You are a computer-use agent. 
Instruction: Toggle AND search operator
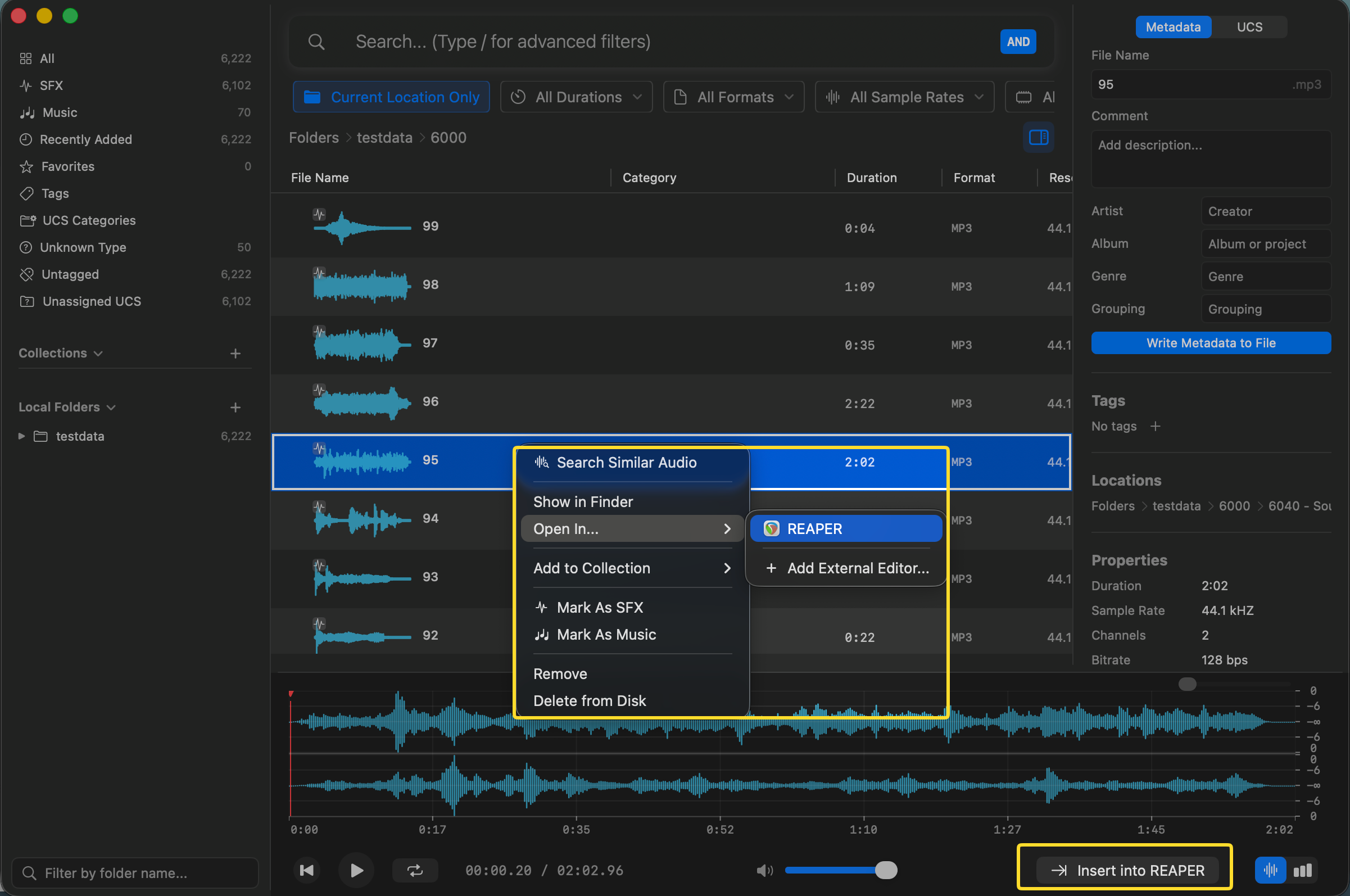pyautogui.click(x=1017, y=42)
